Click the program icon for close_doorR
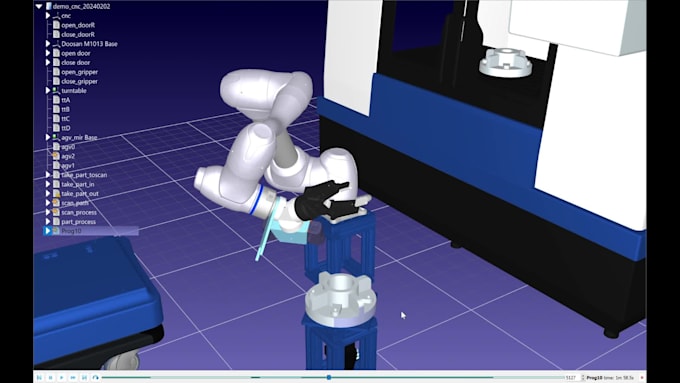This screenshot has width=680, height=383. (56, 34)
